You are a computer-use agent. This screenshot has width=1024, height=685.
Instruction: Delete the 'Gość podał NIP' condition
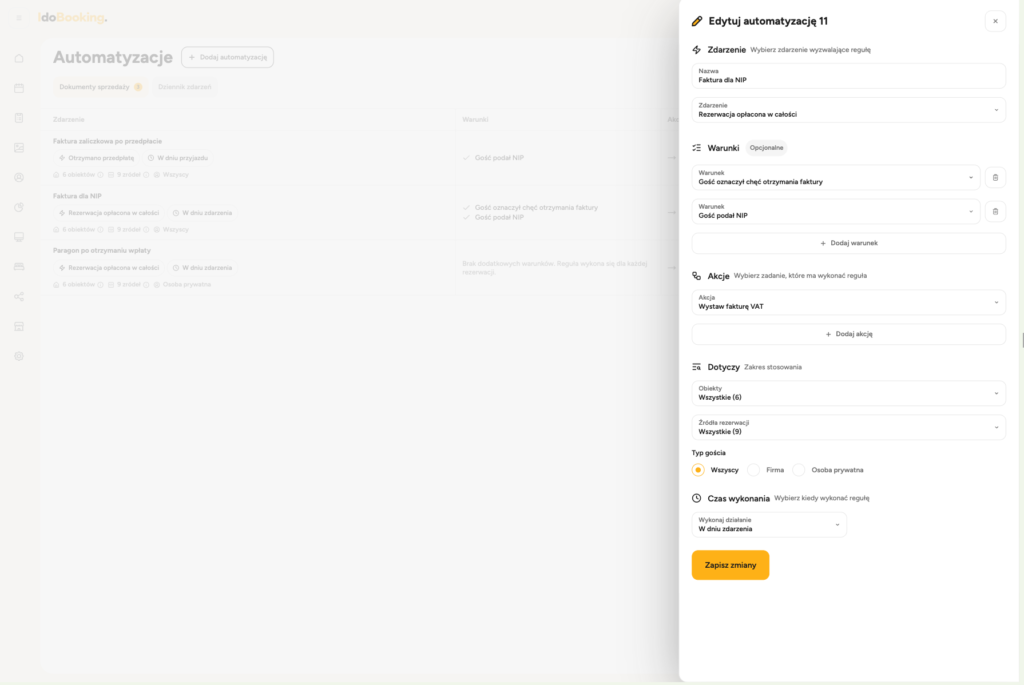pyautogui.click(x=995, y=212)
